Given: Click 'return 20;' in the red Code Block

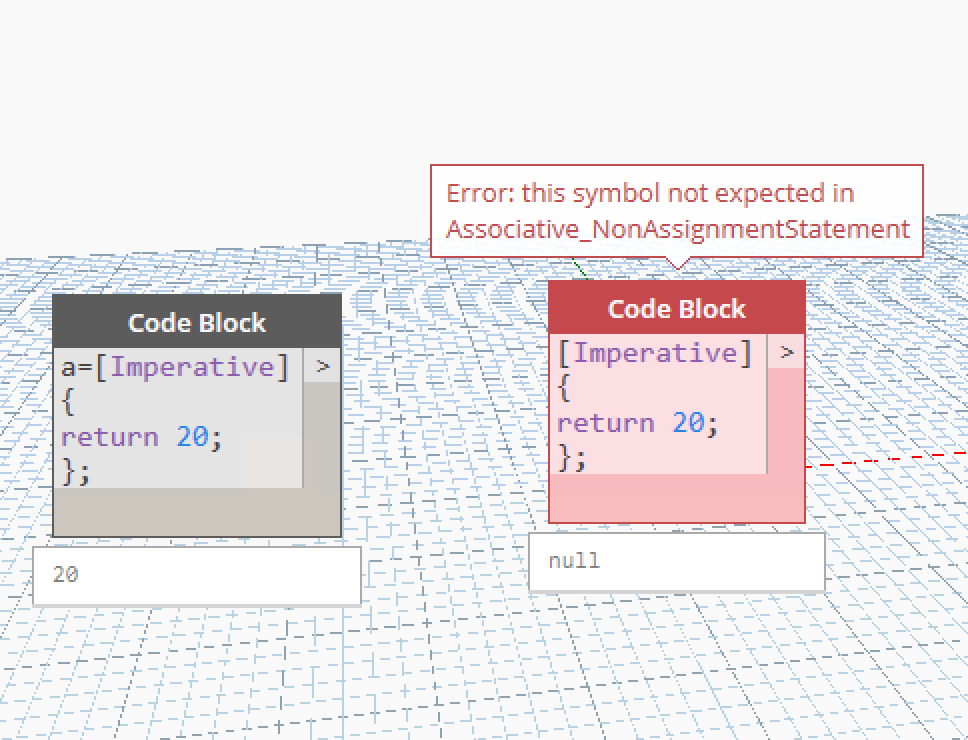Looking at the screenshot, I should 637,423.
